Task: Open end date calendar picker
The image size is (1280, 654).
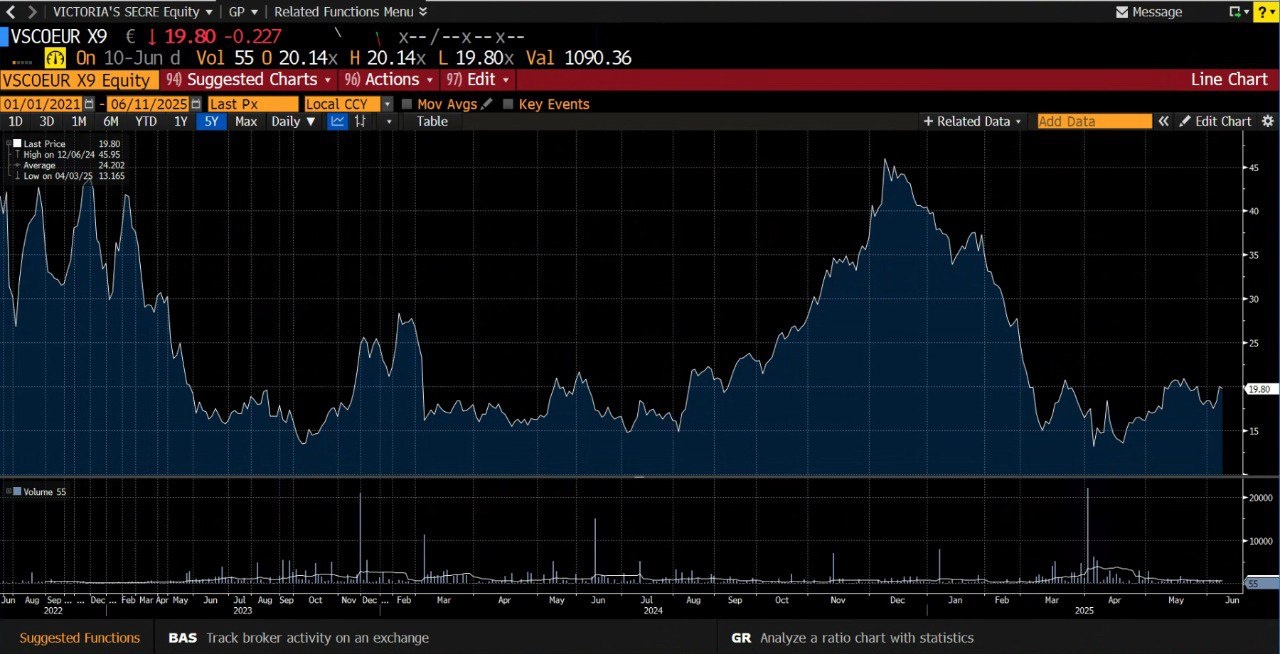Action: [196, 104]
